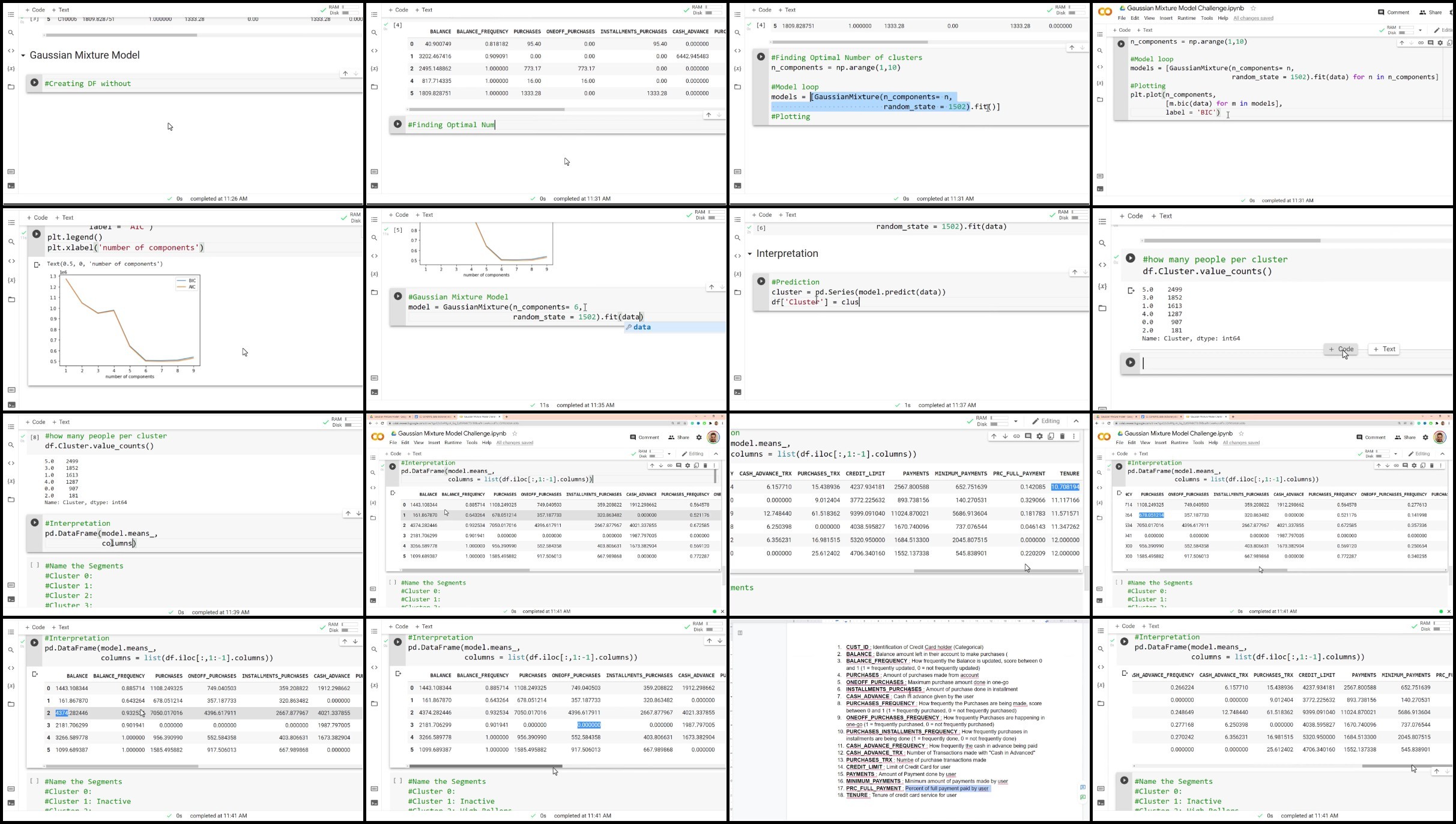Collapse header chevron next to Editing above TENURE column
Image resolution: width=1456 pixels, height=824 pixels.
(x=1076, y=421)
